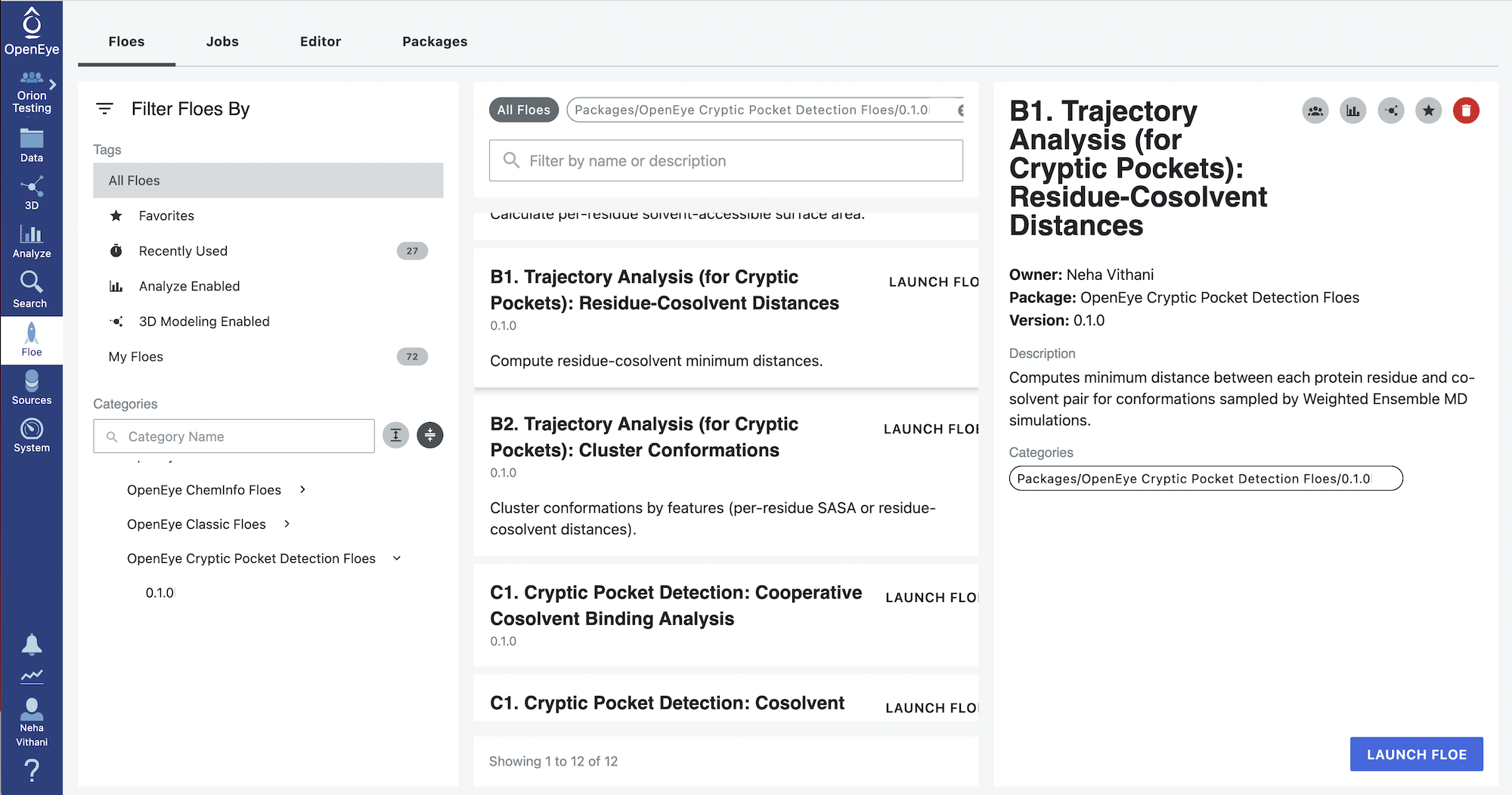Click the Filter by name or description field
1512x795 pixels.
(x=726, y=160)
